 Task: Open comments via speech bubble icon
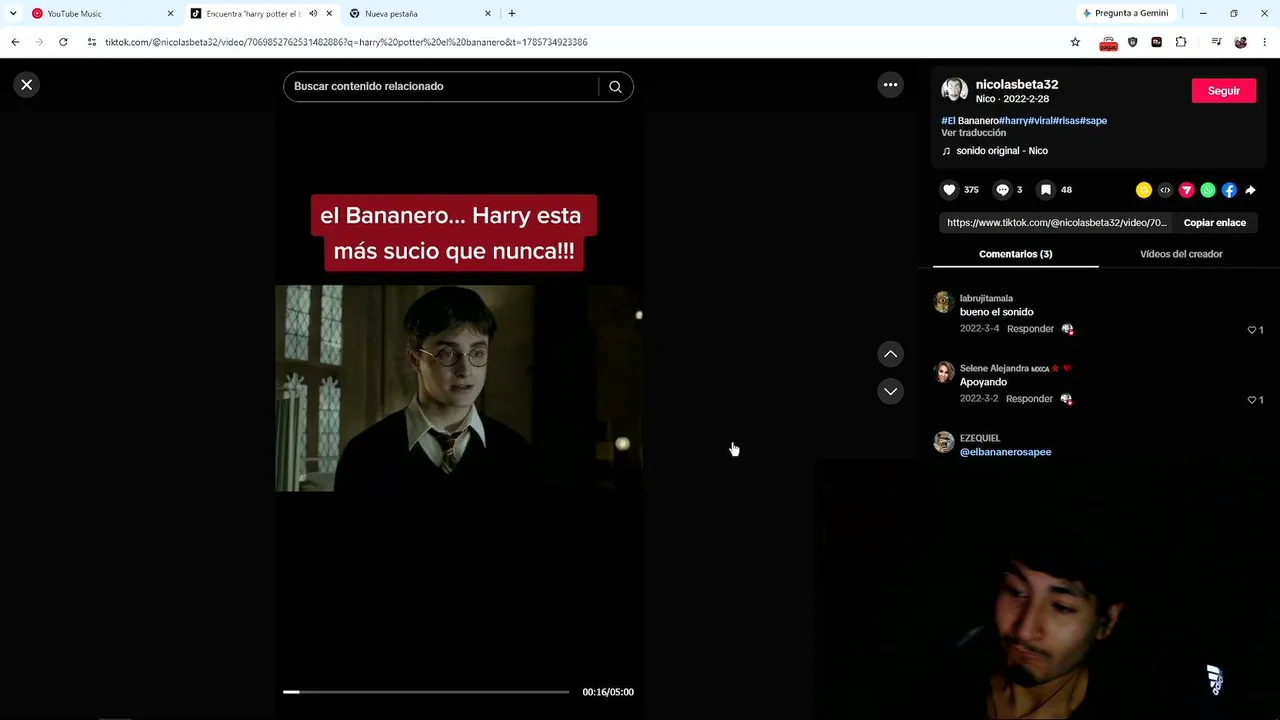1002,190
